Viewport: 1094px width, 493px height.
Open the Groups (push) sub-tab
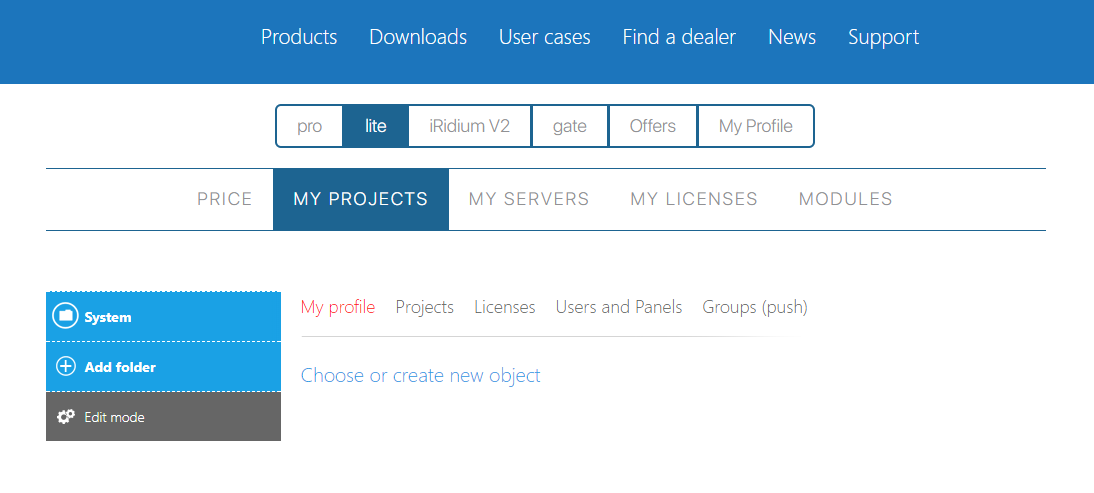coord(755,307)
